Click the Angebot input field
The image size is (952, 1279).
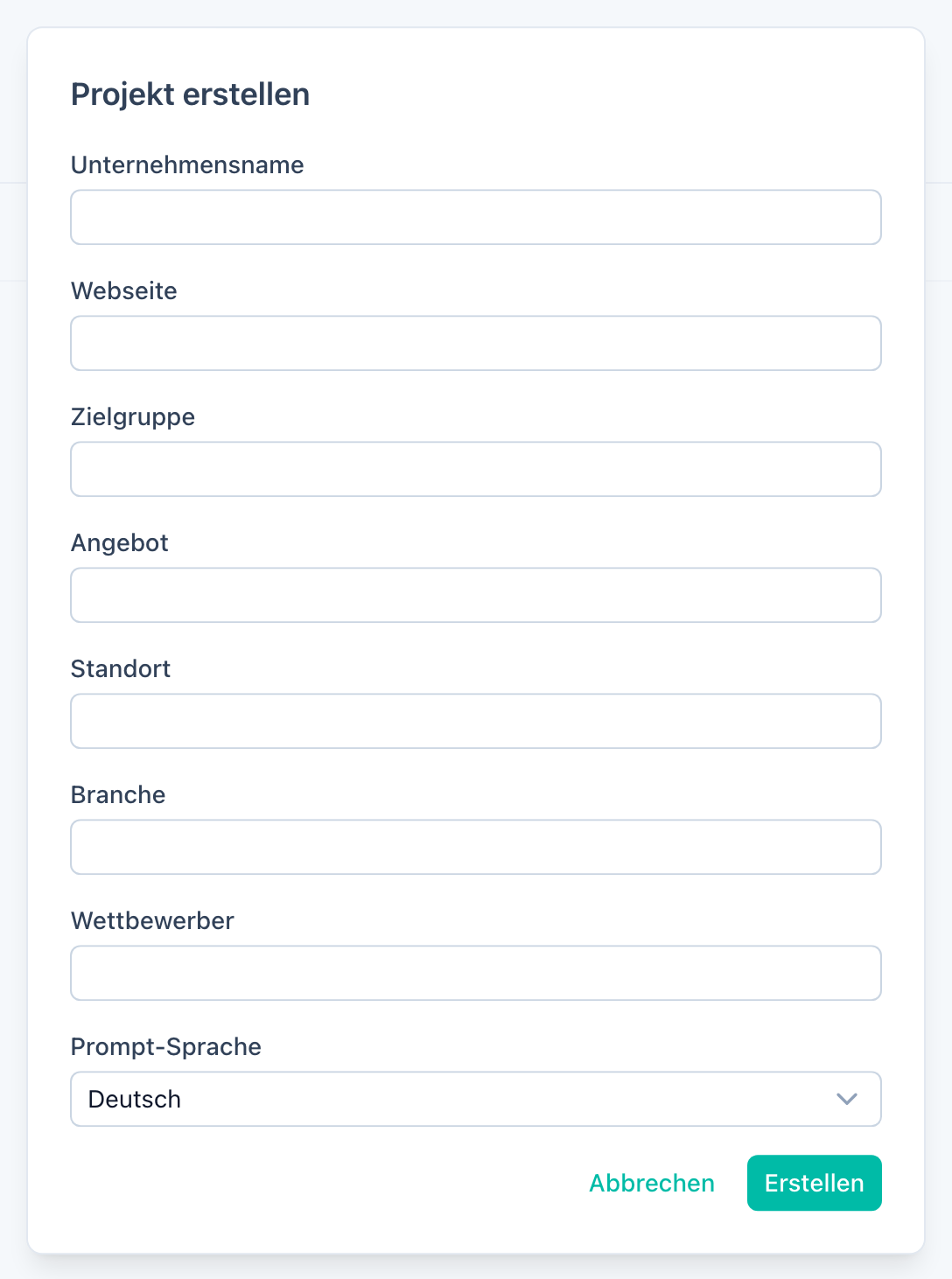[x=475, y=595]
